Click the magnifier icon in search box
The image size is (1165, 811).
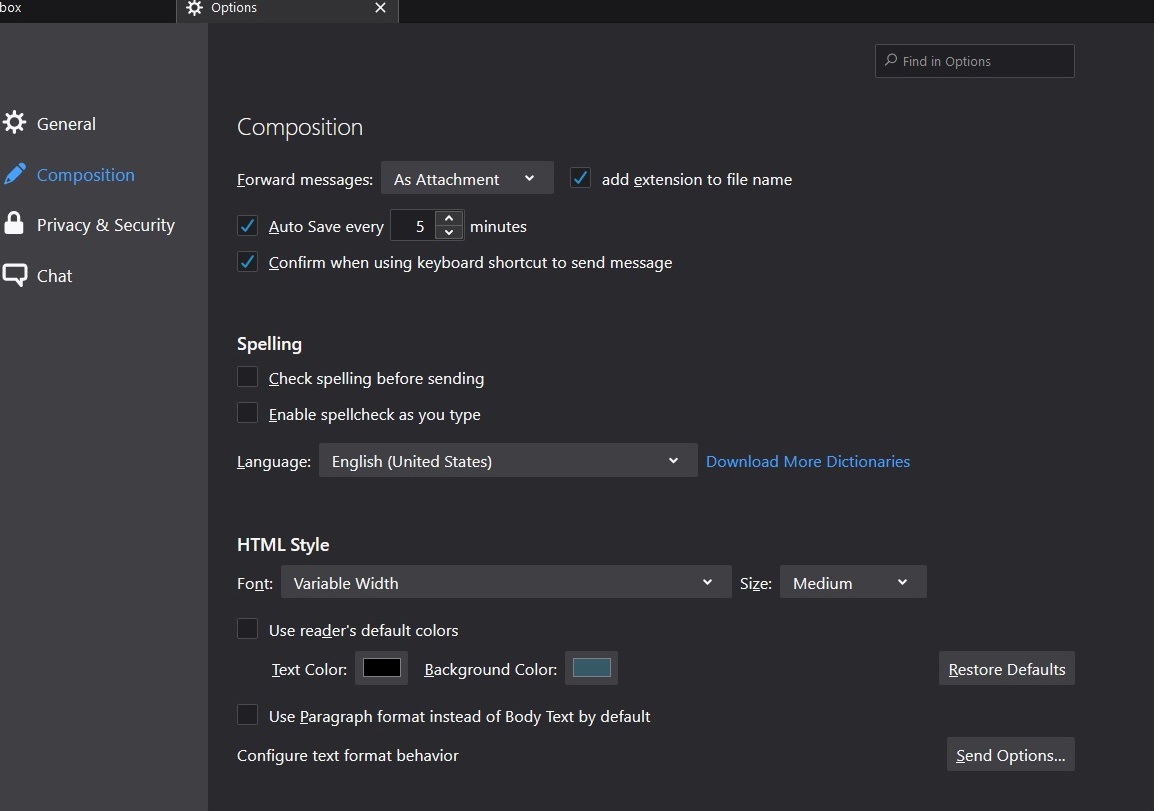pos(890,61)
